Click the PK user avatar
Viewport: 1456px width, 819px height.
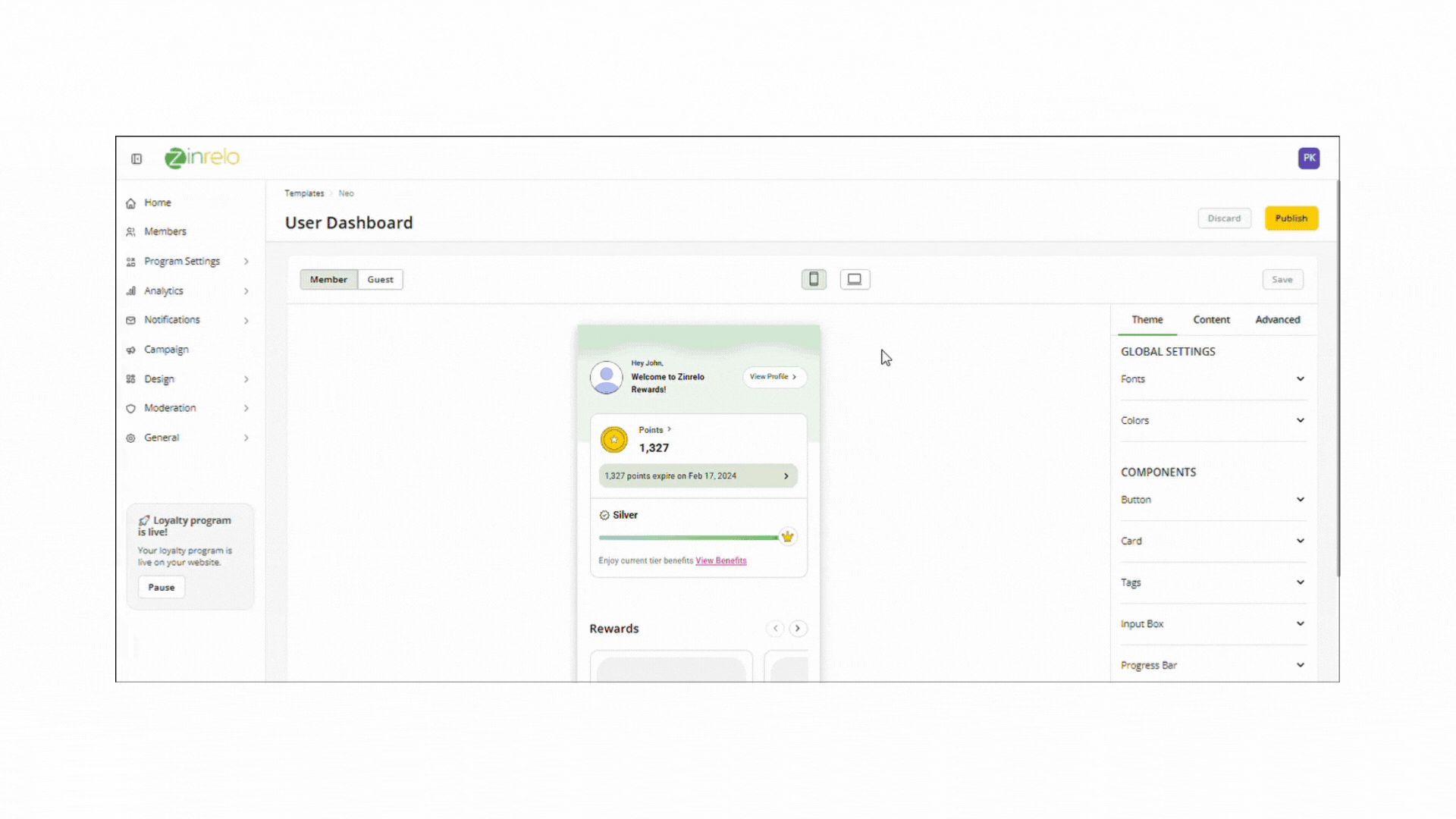pyautogui.click(x=1308, y=158)
